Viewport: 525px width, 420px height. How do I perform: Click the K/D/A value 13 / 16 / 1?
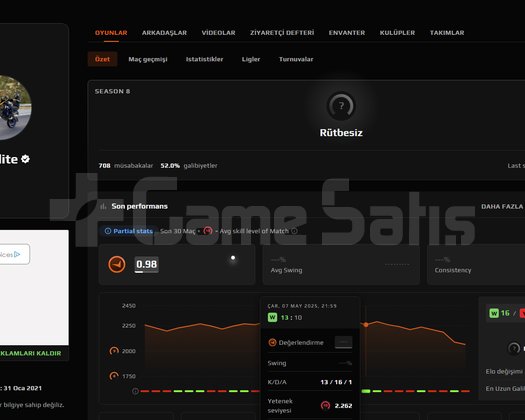click(x=336, y=382)
